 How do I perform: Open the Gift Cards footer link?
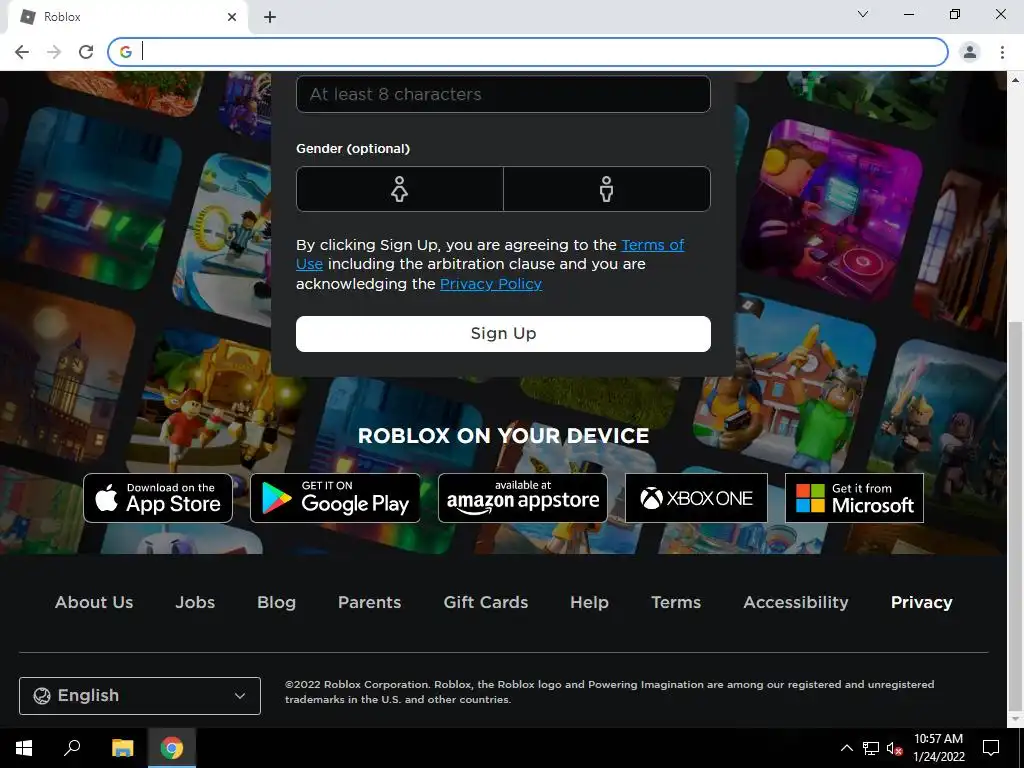(x=486, y=602)
